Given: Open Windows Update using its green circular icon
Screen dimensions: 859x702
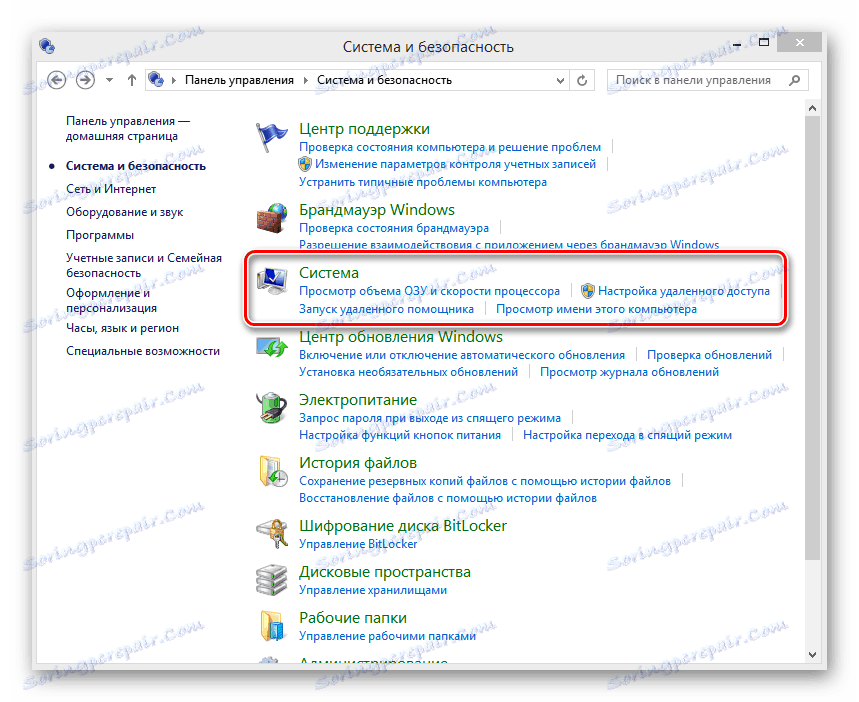Looking at the screenshot, I should click(x=271, y=345).
